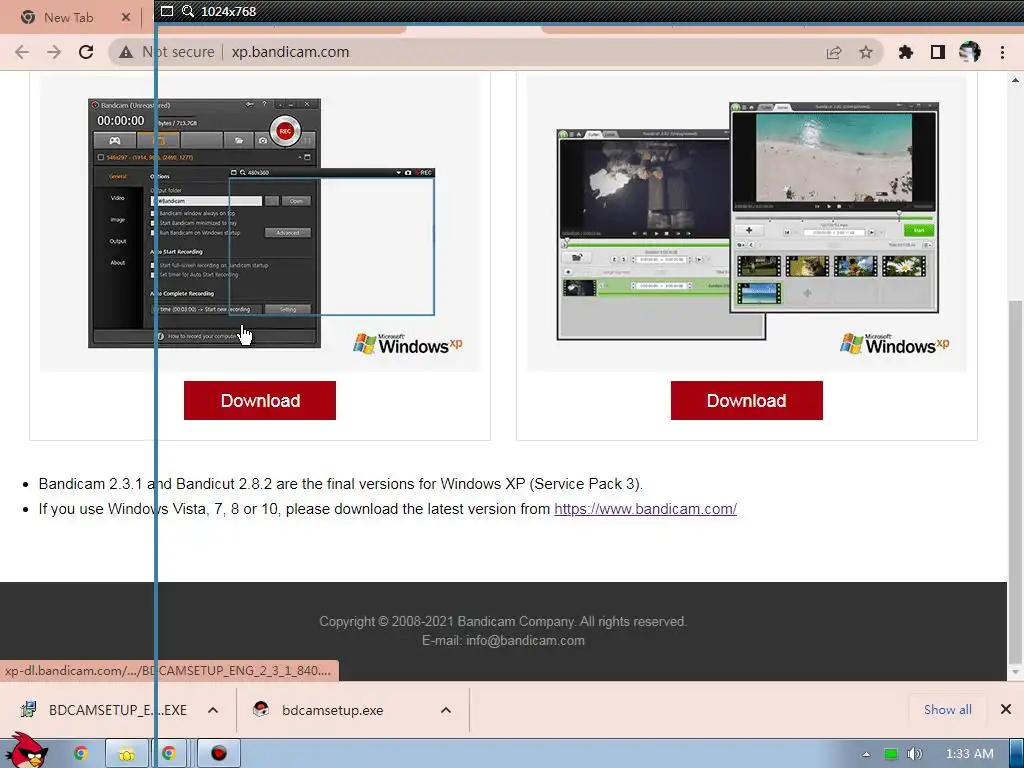1024x768 pixels.
Task: Expand options for bdcamsetup.exe download
Action: point(446,710)
